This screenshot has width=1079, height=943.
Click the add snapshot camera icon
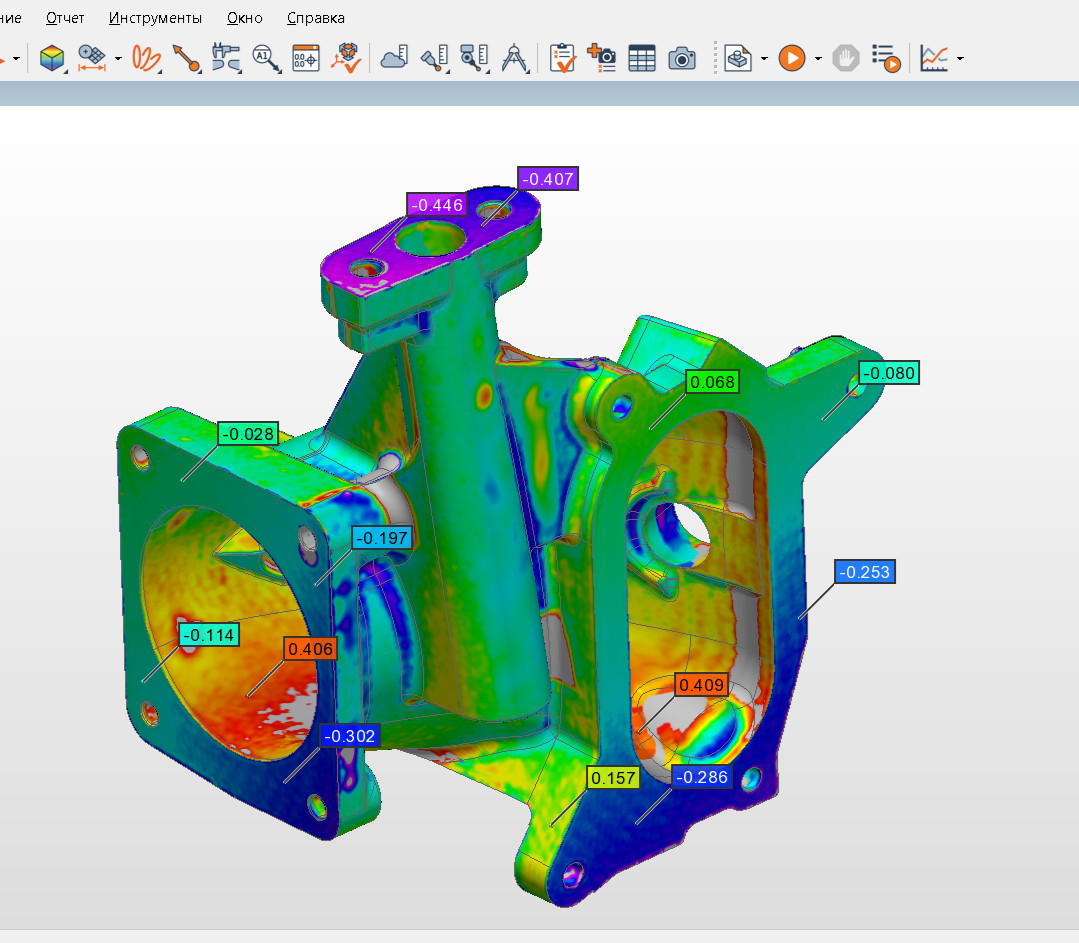(602, 59)
